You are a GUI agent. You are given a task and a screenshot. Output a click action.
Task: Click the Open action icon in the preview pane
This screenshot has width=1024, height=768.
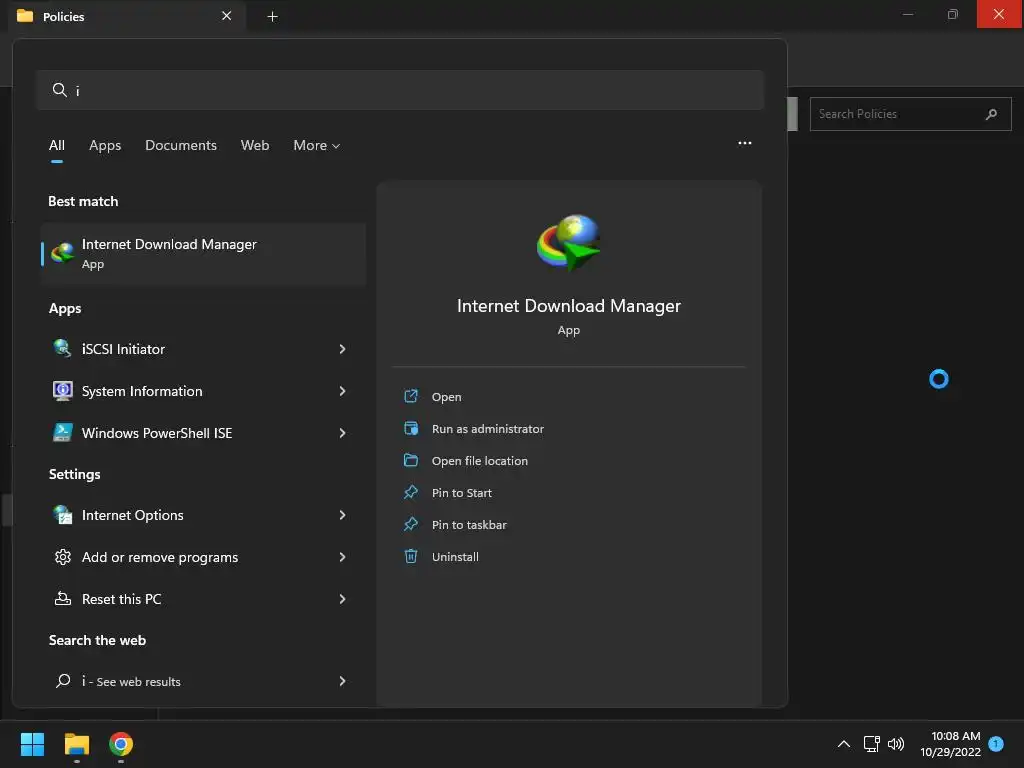pos(411,396)
